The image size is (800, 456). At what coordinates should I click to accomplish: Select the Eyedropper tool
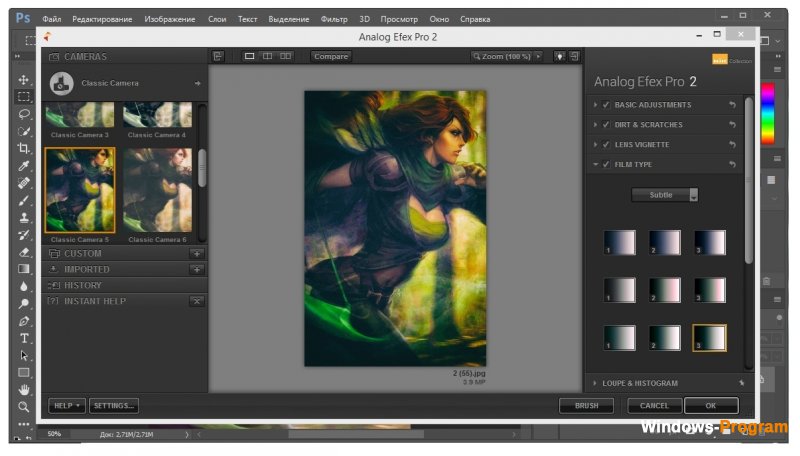tap(23, 166)
